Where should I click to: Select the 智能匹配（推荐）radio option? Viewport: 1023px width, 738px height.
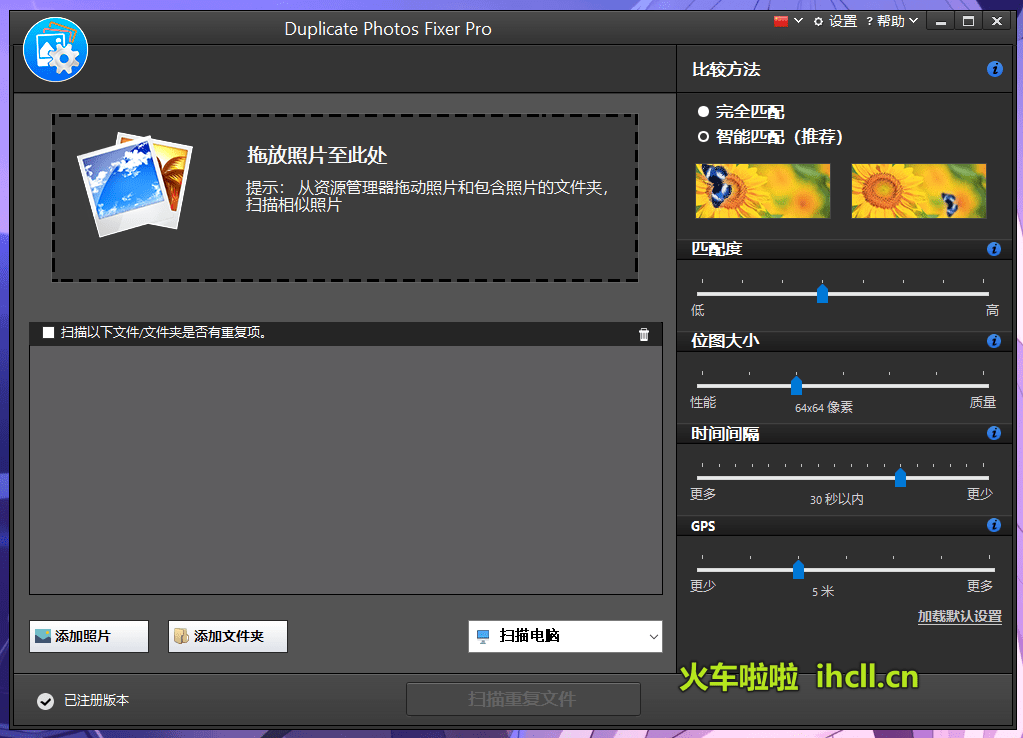pos(703,136)
